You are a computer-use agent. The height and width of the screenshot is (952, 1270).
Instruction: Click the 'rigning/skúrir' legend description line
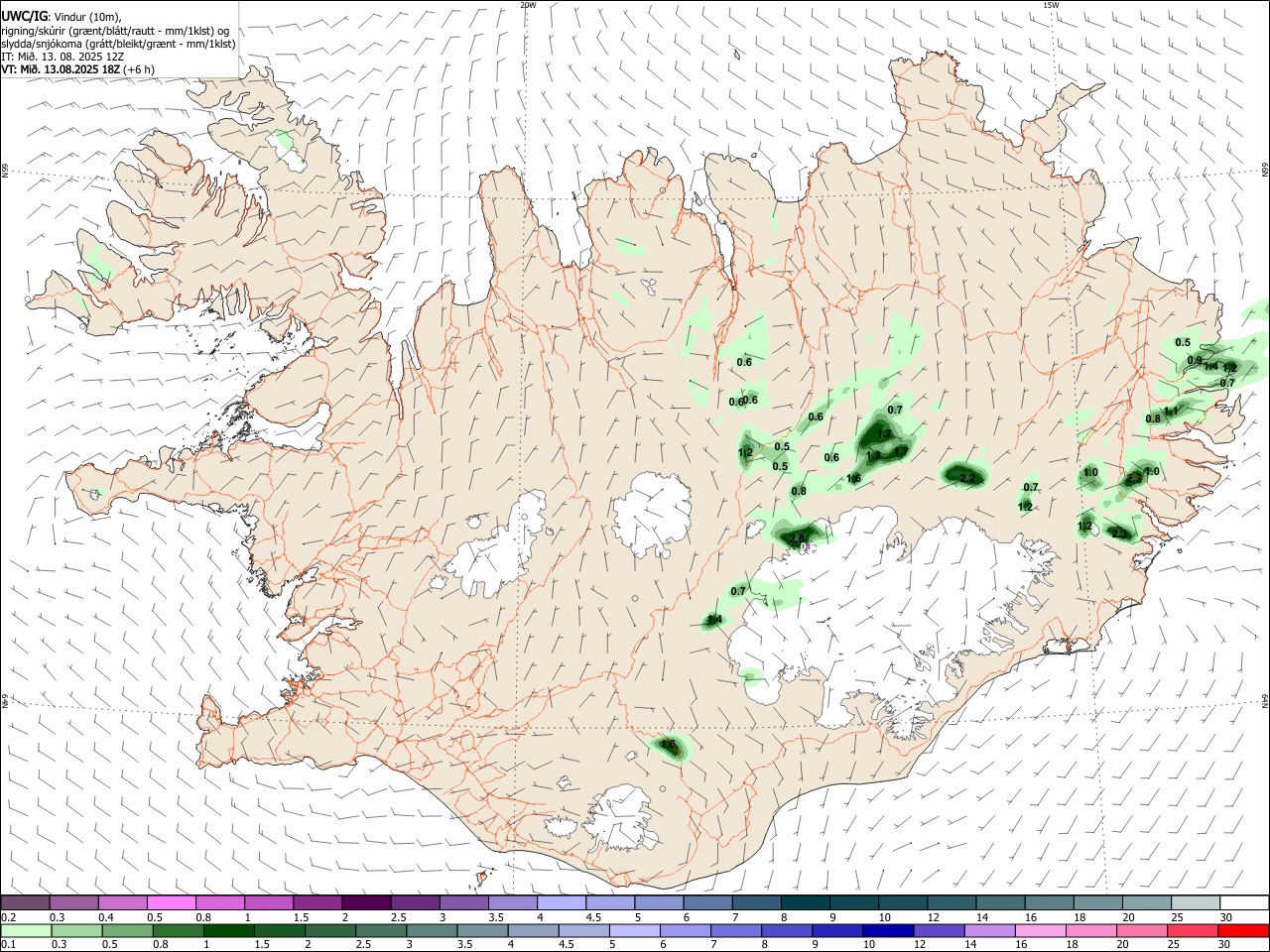pyautogui.click(x=114, y=30)
